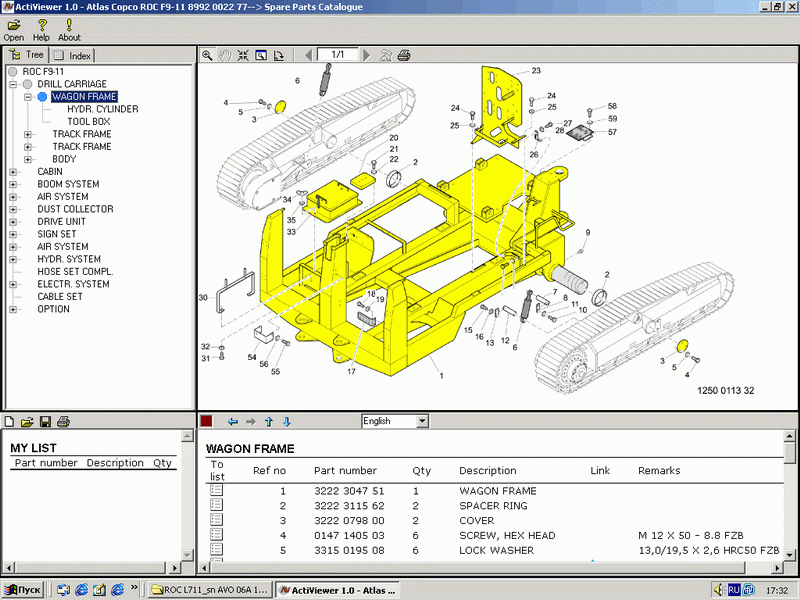
Task: Click the blue left arrow in parts toolbar
Action: tap(233, 422)
